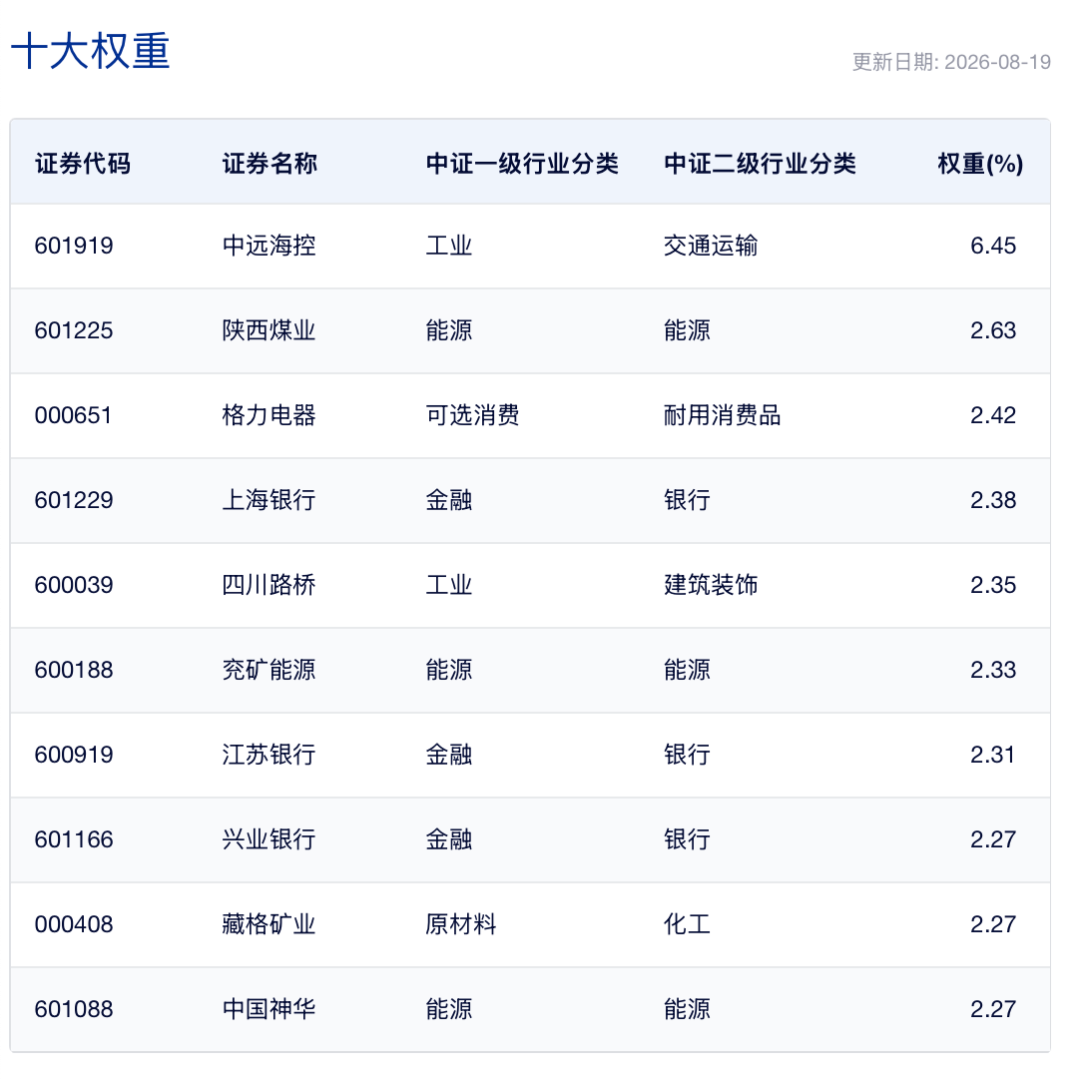
Task: Click the 证券名称 column header
Action: 269,164
